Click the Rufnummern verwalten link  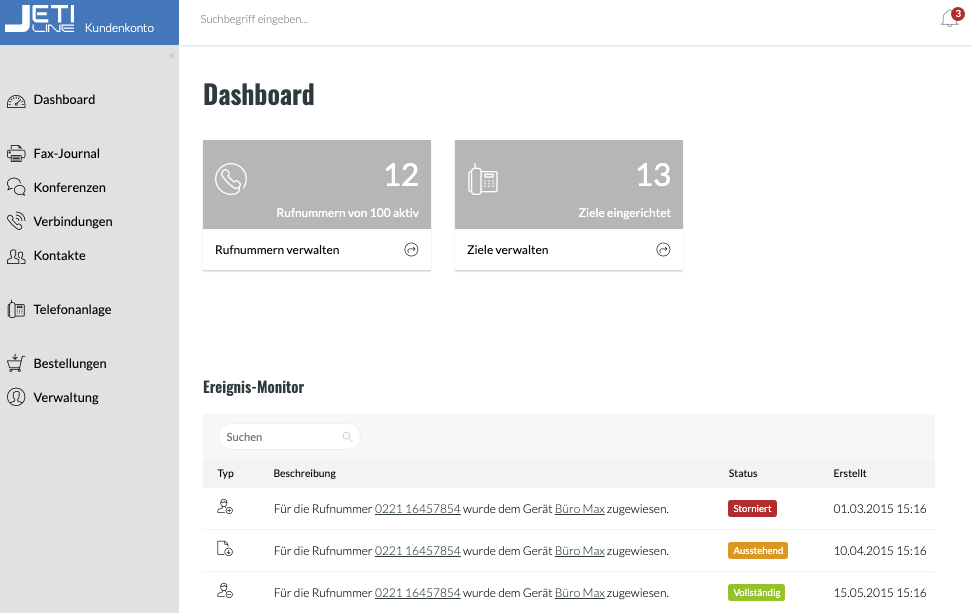277,250
